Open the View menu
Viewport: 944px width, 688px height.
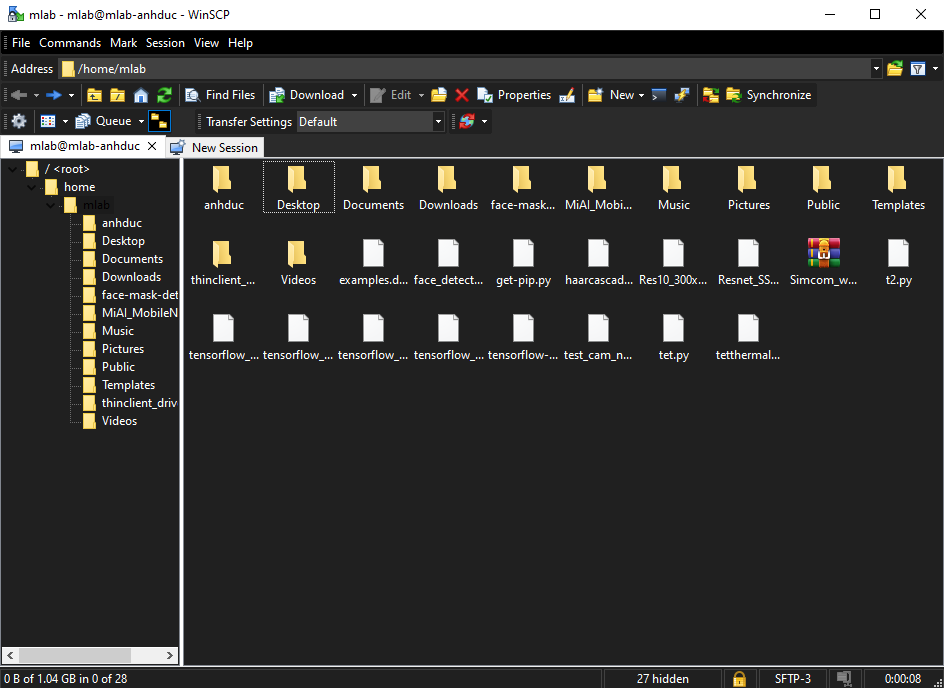coord(206,43)
